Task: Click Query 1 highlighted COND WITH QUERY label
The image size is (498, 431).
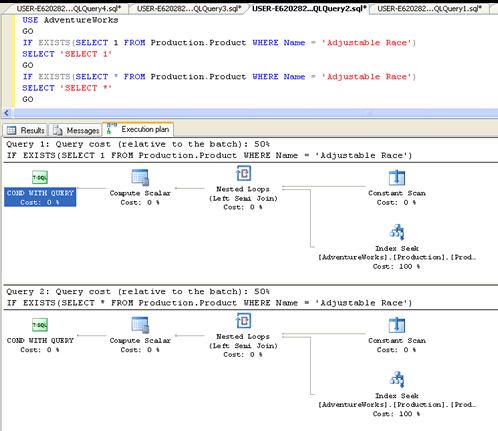Action: coord(40,197)
